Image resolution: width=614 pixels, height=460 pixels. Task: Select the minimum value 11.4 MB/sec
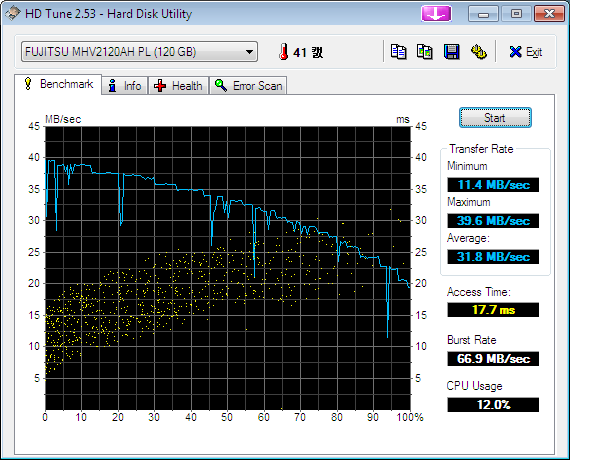click(x=493, y=185)
